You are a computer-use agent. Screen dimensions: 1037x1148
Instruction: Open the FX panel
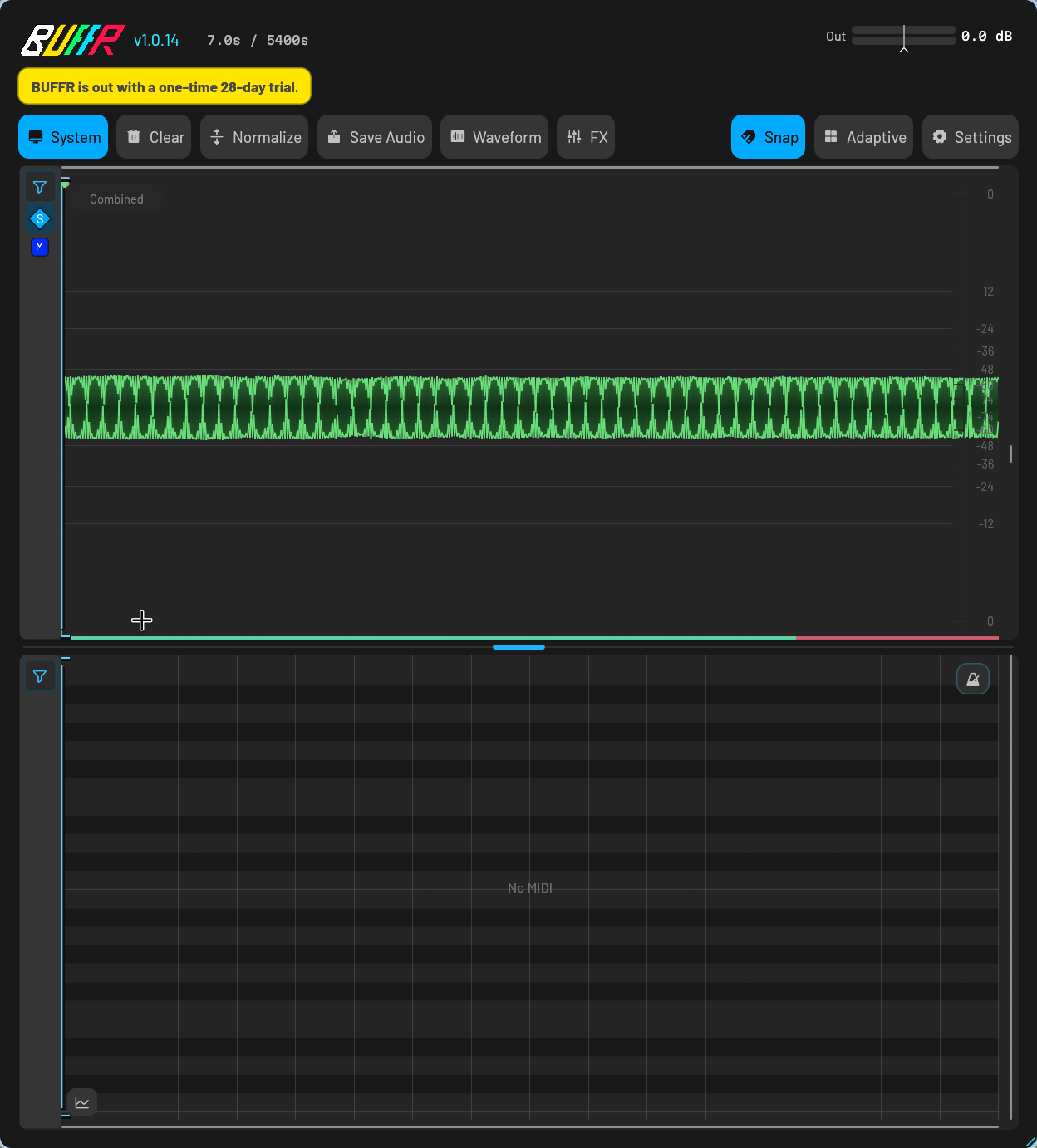586,137
